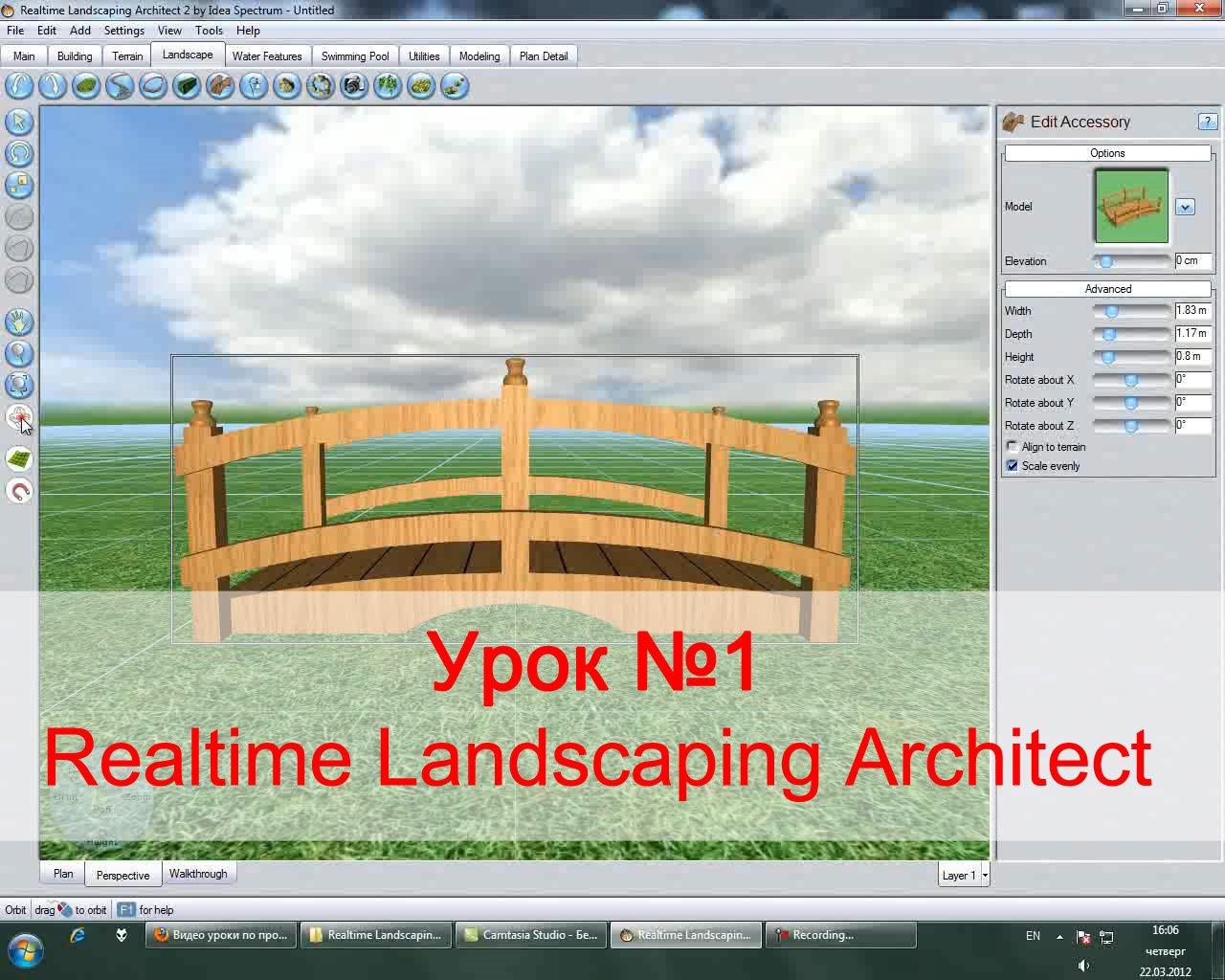Switch to Perspective view
The height and width of the screenshot is (980, 1225).
123,875
